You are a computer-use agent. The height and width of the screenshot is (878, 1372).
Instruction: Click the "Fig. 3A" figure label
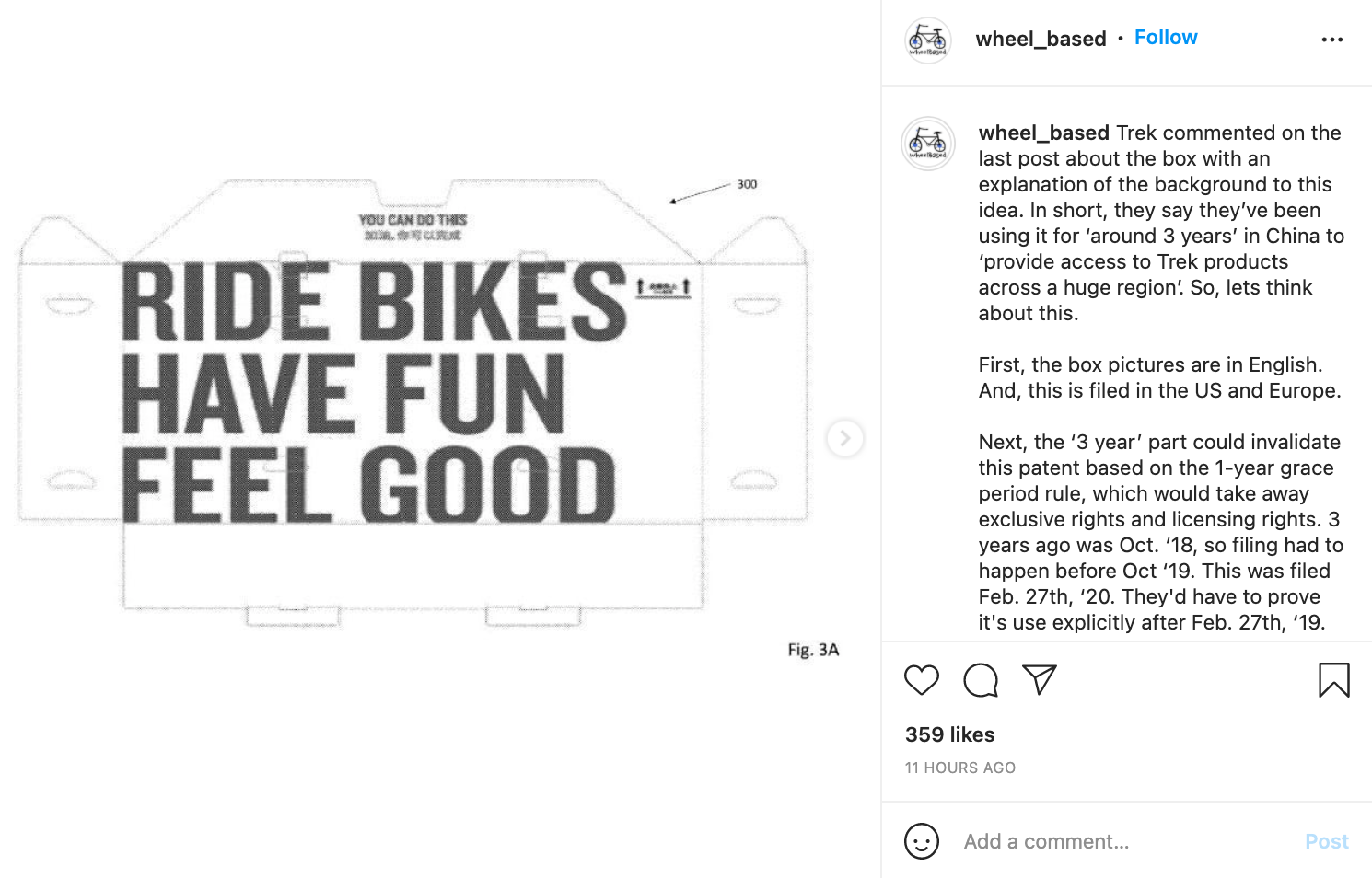click(x=813, y=650)
